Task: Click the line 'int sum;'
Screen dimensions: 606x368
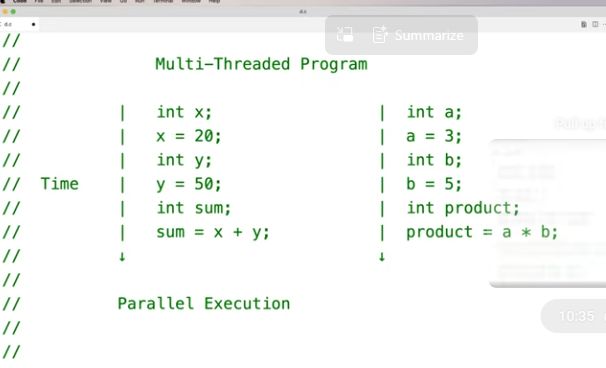Action: point(194,208)
